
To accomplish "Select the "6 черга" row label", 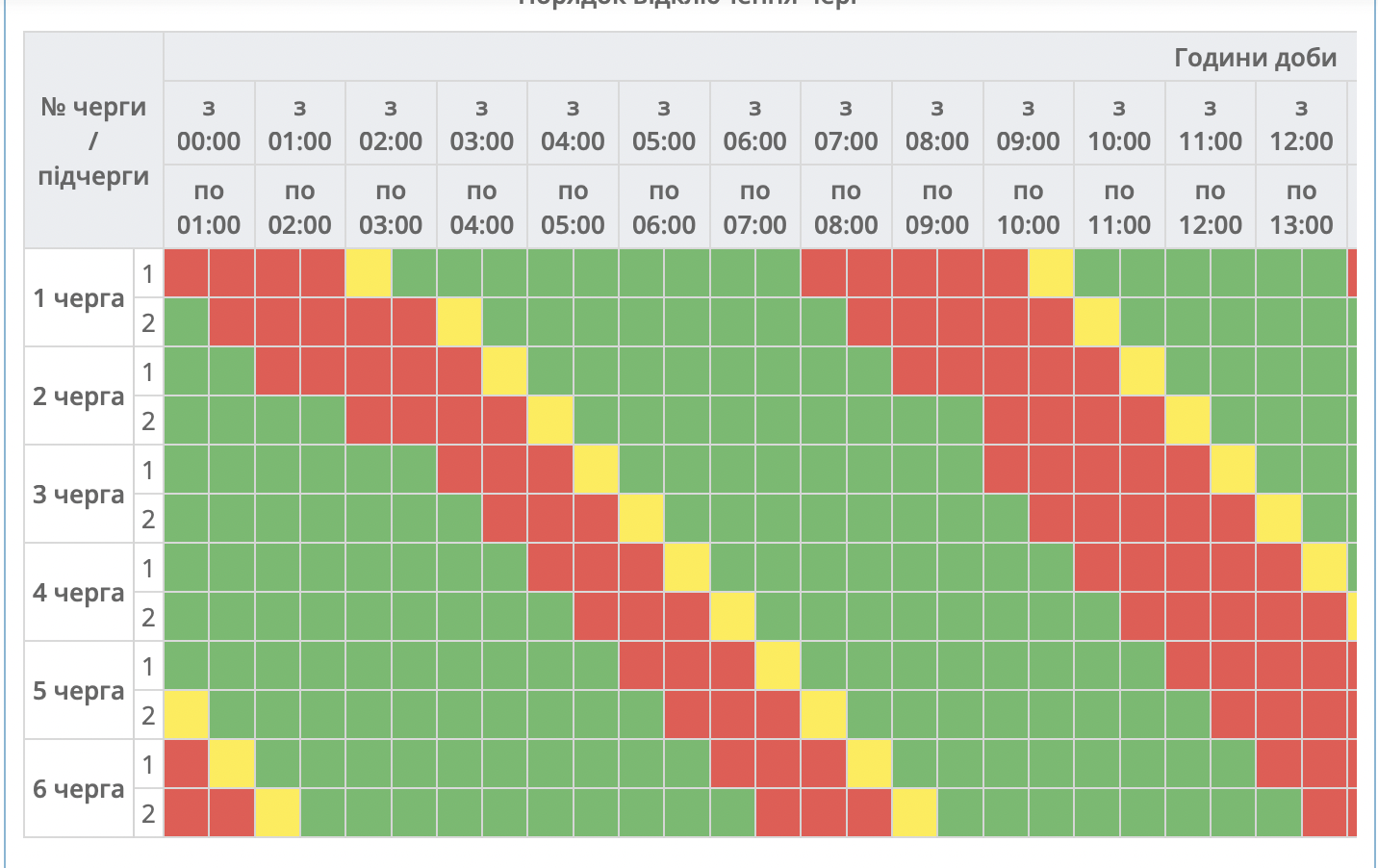I will click(x=79, y=789).
